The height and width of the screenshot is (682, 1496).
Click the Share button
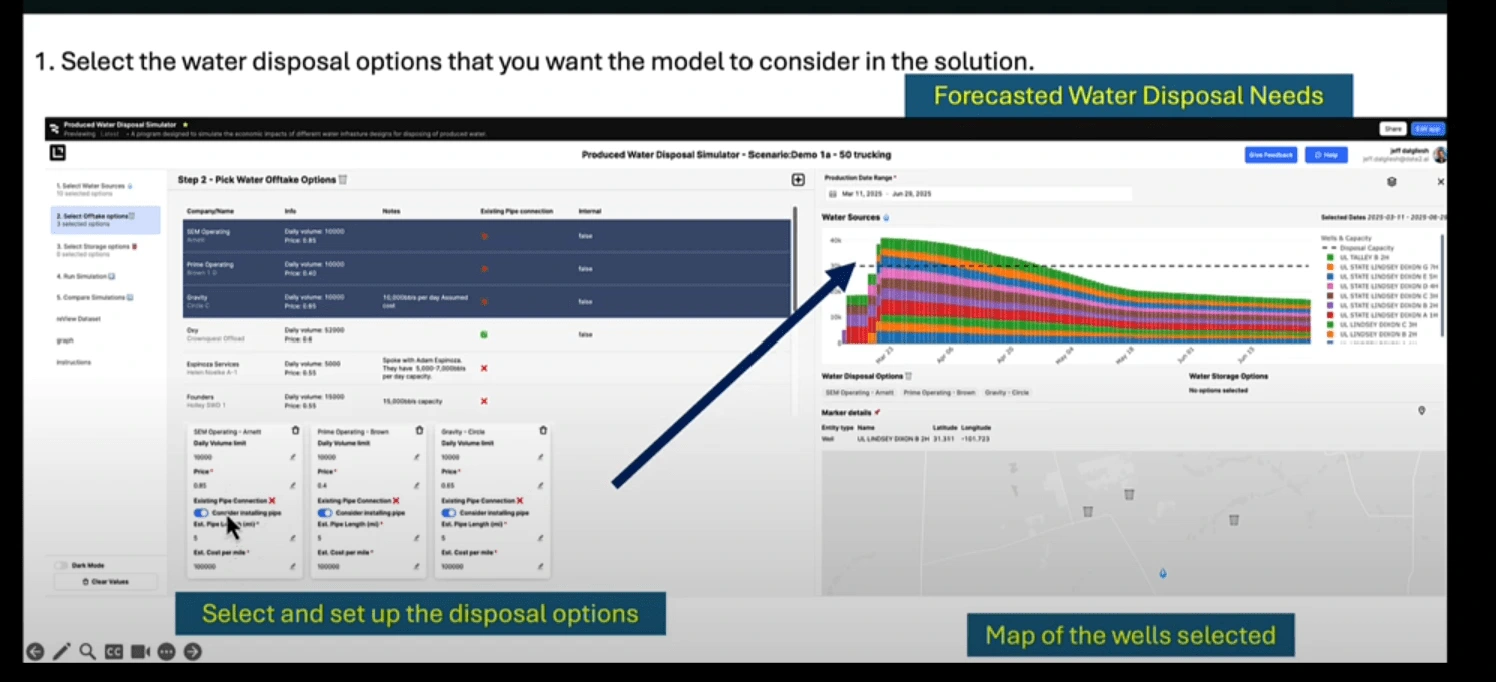point(1393,129)
